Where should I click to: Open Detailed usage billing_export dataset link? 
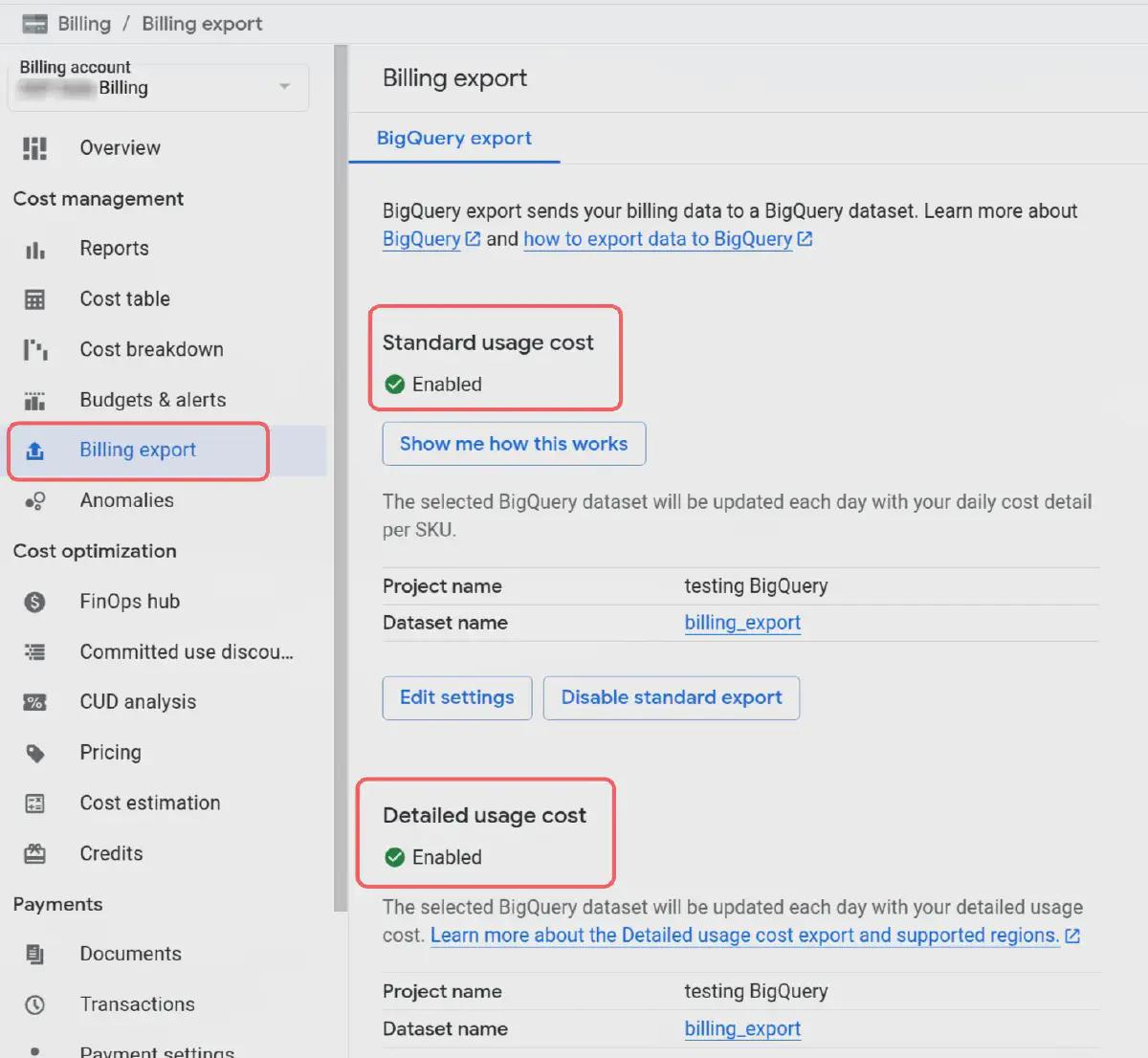(742, 1029)
